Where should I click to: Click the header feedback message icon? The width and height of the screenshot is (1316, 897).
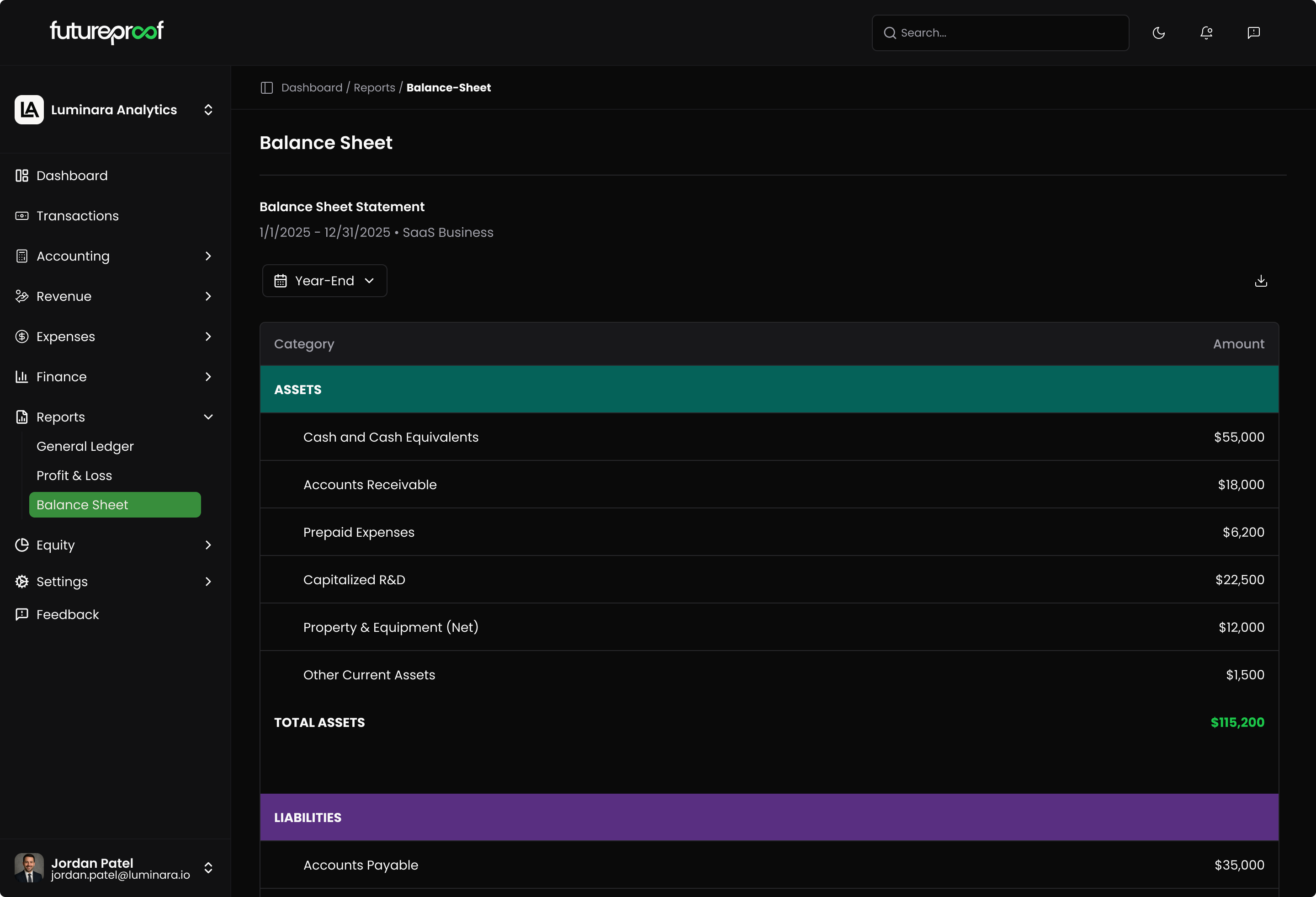(x=1253, y=33)
